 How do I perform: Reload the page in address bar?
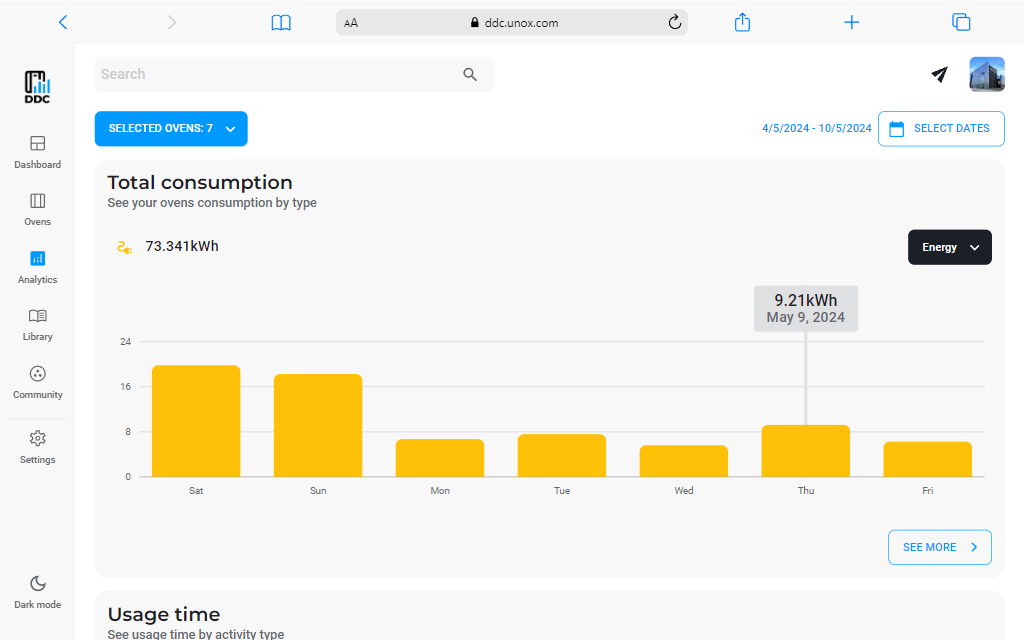click(674, 22)
